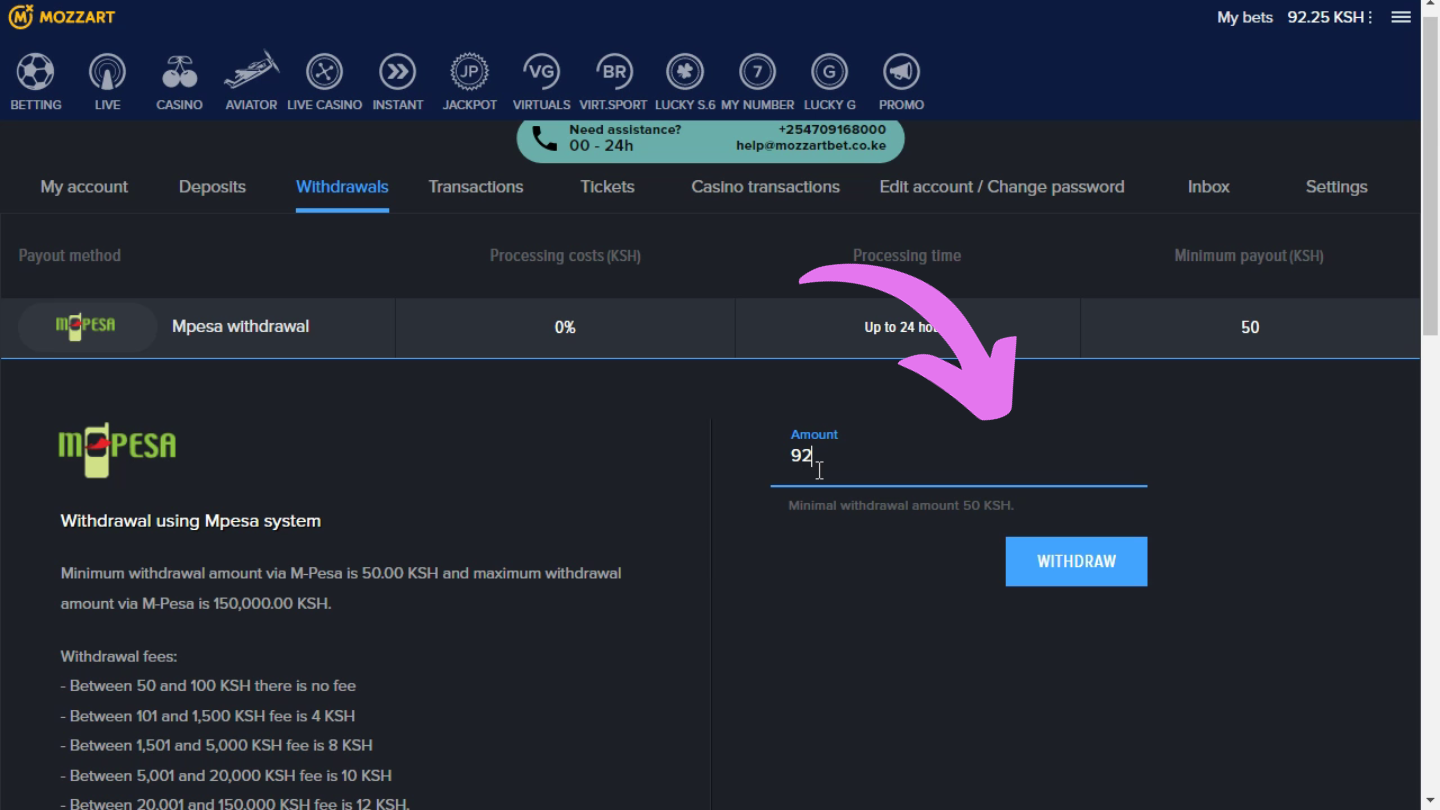The height and width of the screenshot is (810, 1440).
Task: Click 'Between 1,501 and 5,000 KSH' fee line
Action: tap(216, 745)
